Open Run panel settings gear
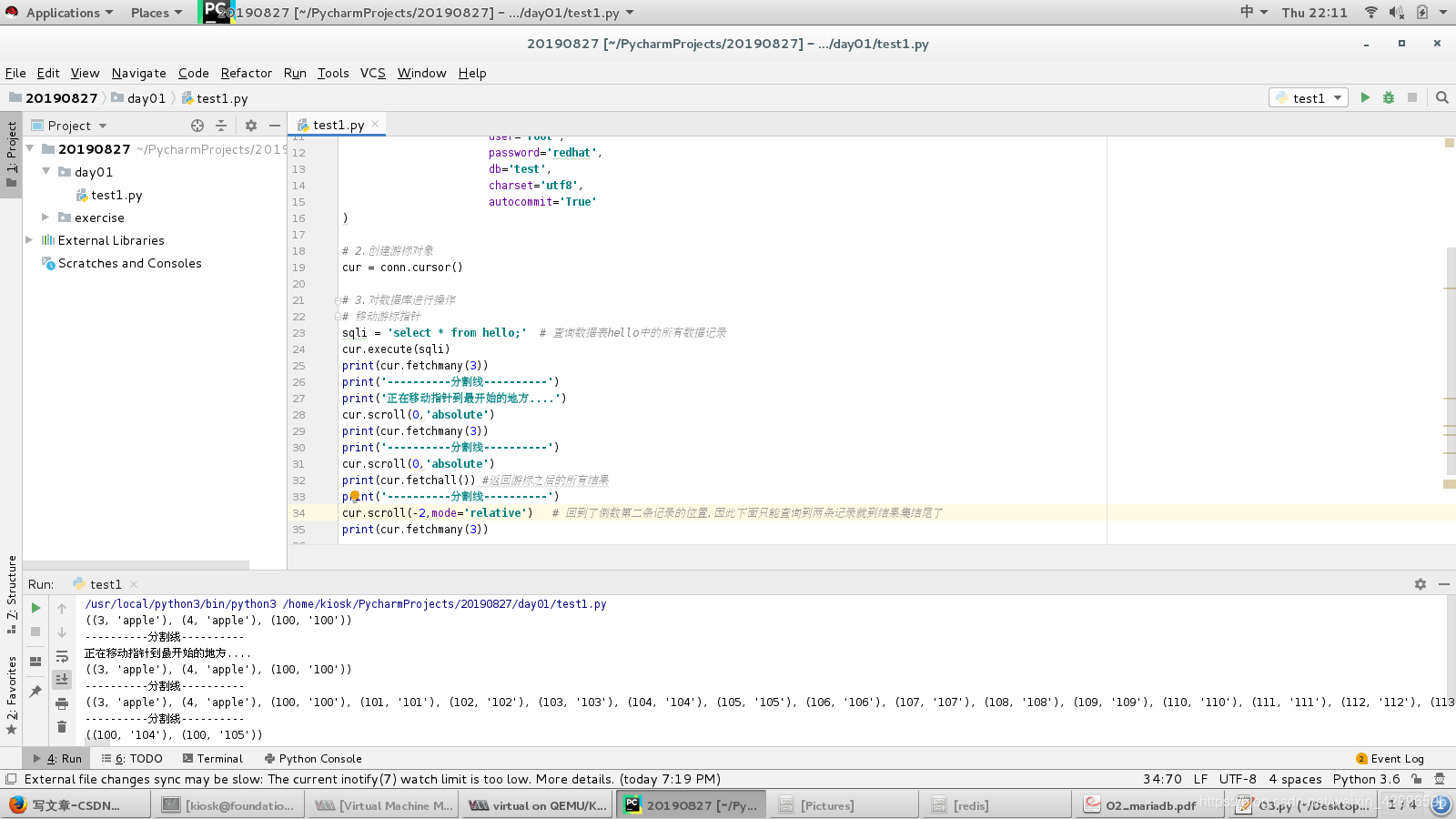This screenshot has height=819, width=1456. 1421,584
